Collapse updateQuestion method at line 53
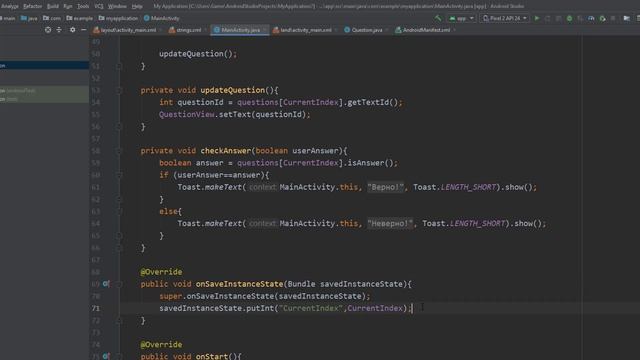The height and width of the screenshot is (360, 640). click(119, 90)
